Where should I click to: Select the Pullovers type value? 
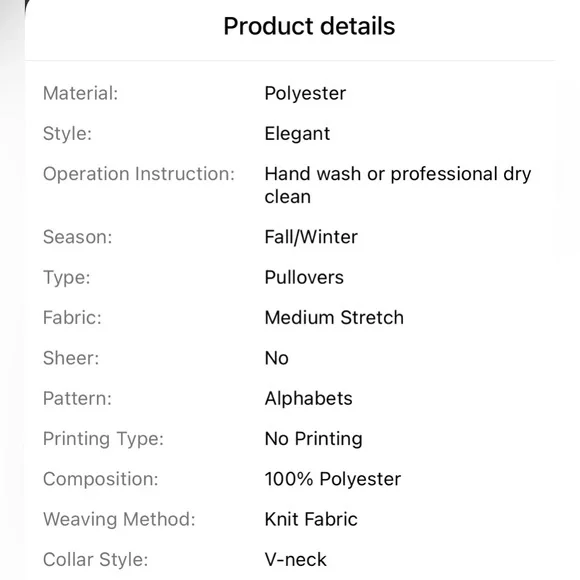(x=304, y=277)
